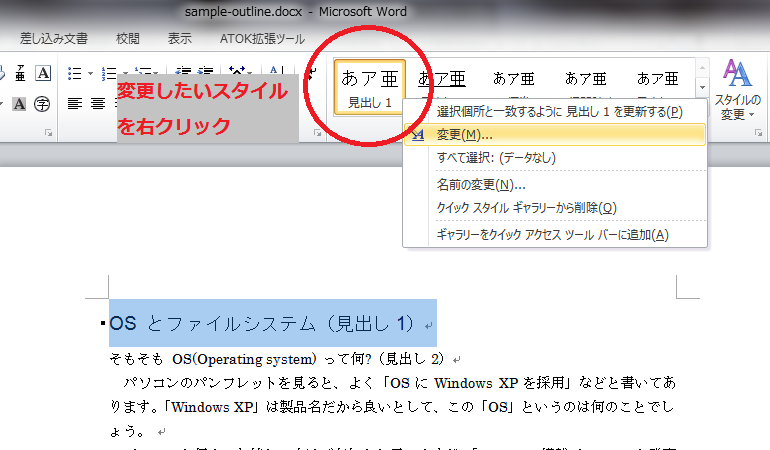Open the スタイルの変更 dropdown button
This screenshot has height=450, width=770.
(737, 90)
